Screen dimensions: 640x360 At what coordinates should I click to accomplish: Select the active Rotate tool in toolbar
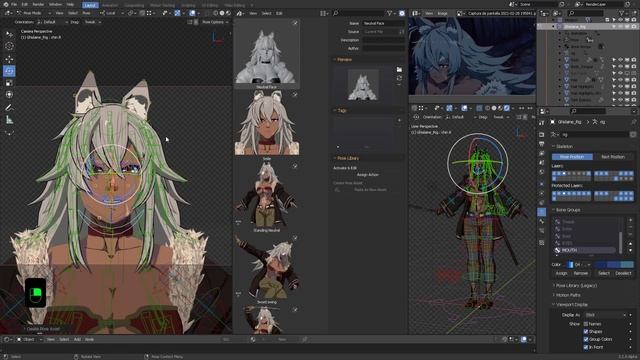point(9,71)
